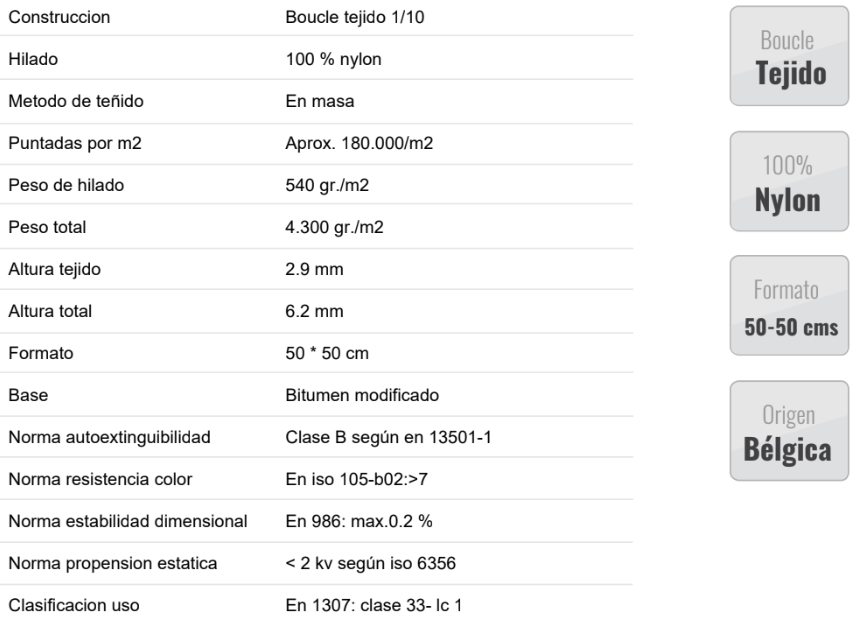Click the Construccion row label
This screenshot has width=859, height=621.
(x=59, y=17)
